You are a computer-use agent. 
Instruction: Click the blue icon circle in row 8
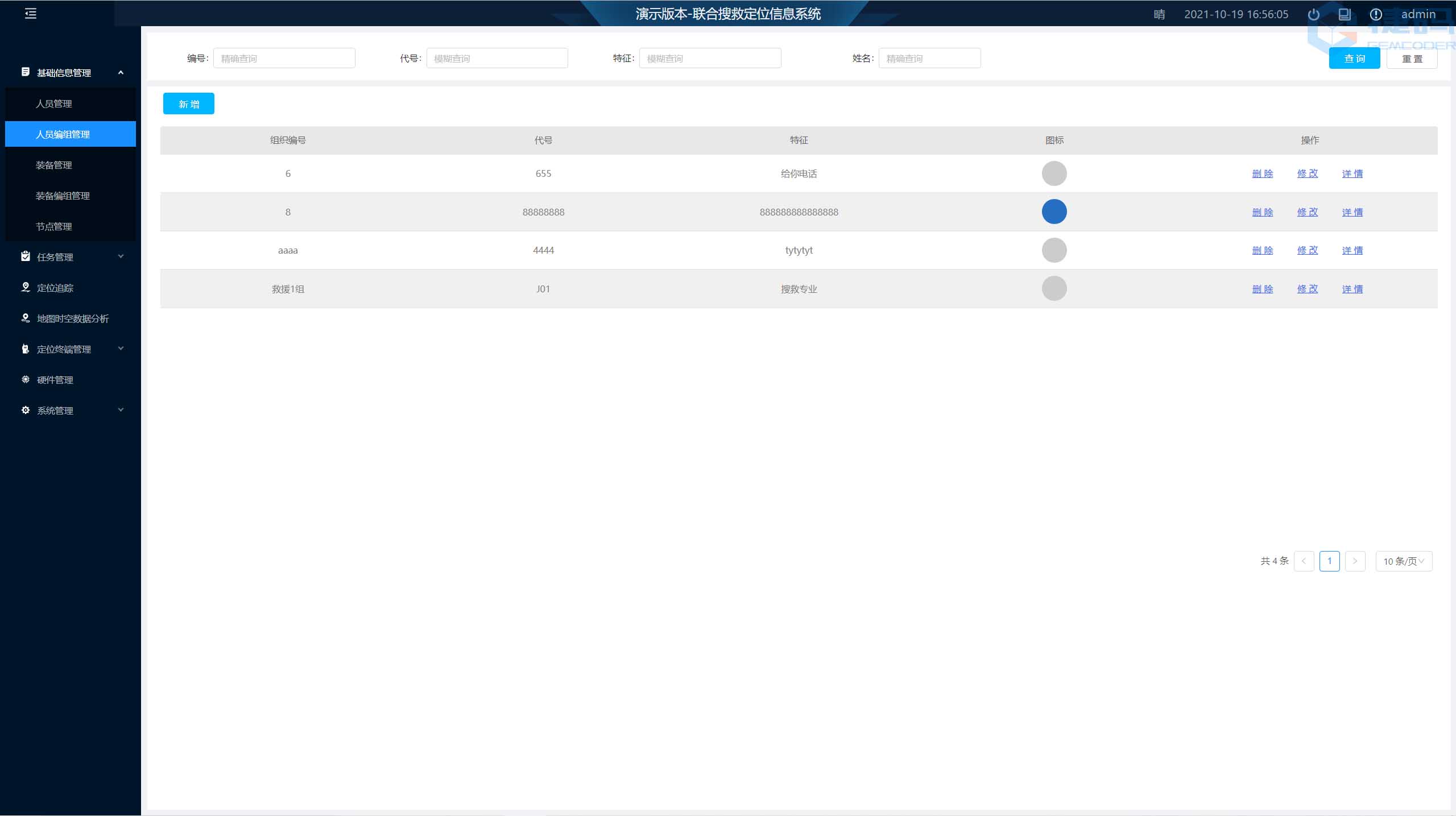1054,212
